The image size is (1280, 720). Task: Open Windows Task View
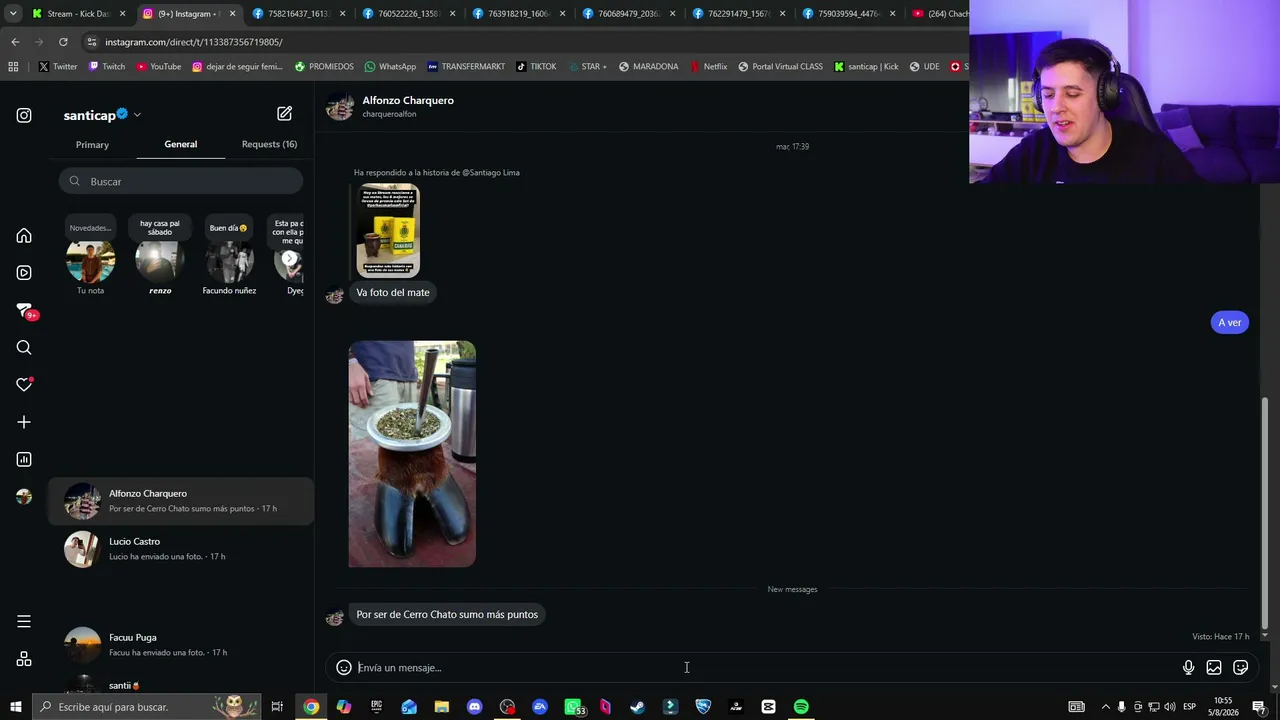[x=277, y=707]
